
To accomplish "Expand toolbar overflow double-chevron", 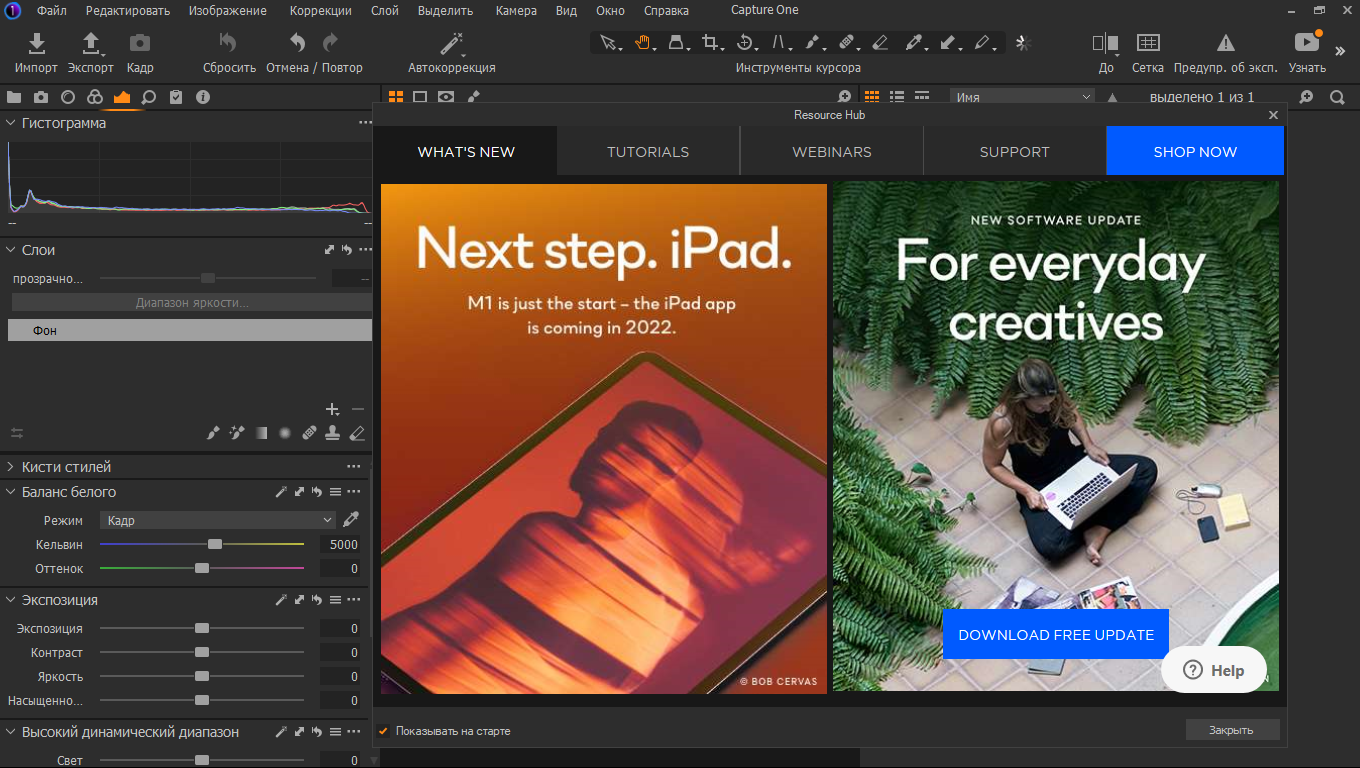I will point(1340,51).
